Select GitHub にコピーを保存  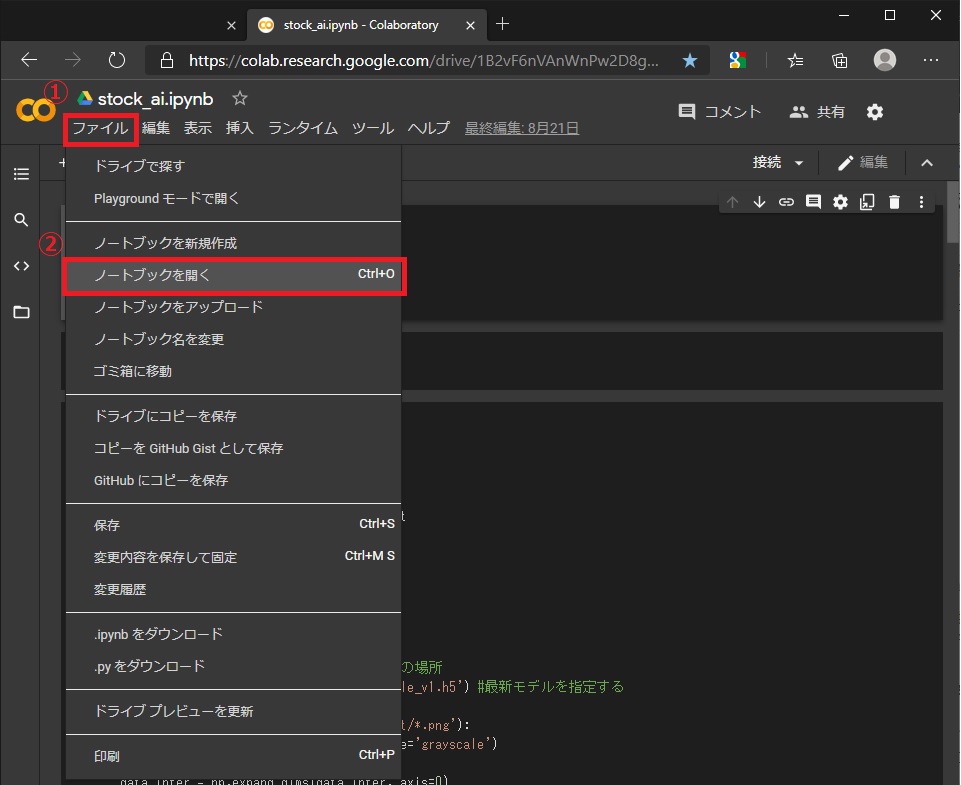pyautogui.click(x=234, y=480)
